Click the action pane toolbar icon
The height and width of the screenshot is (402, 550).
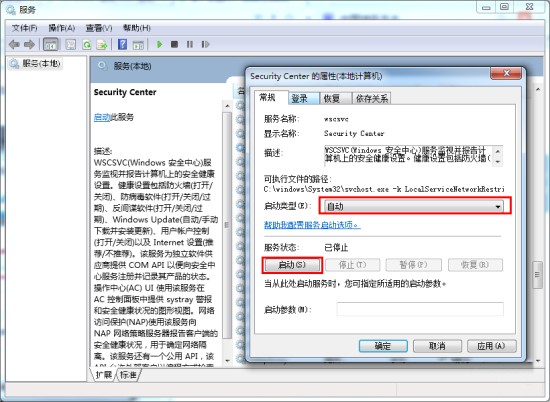[x=138, y=45]
